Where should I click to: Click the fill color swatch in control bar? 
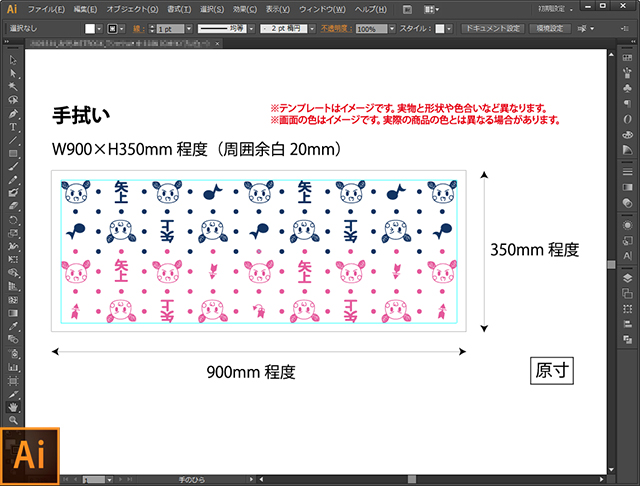coord(90,29)
